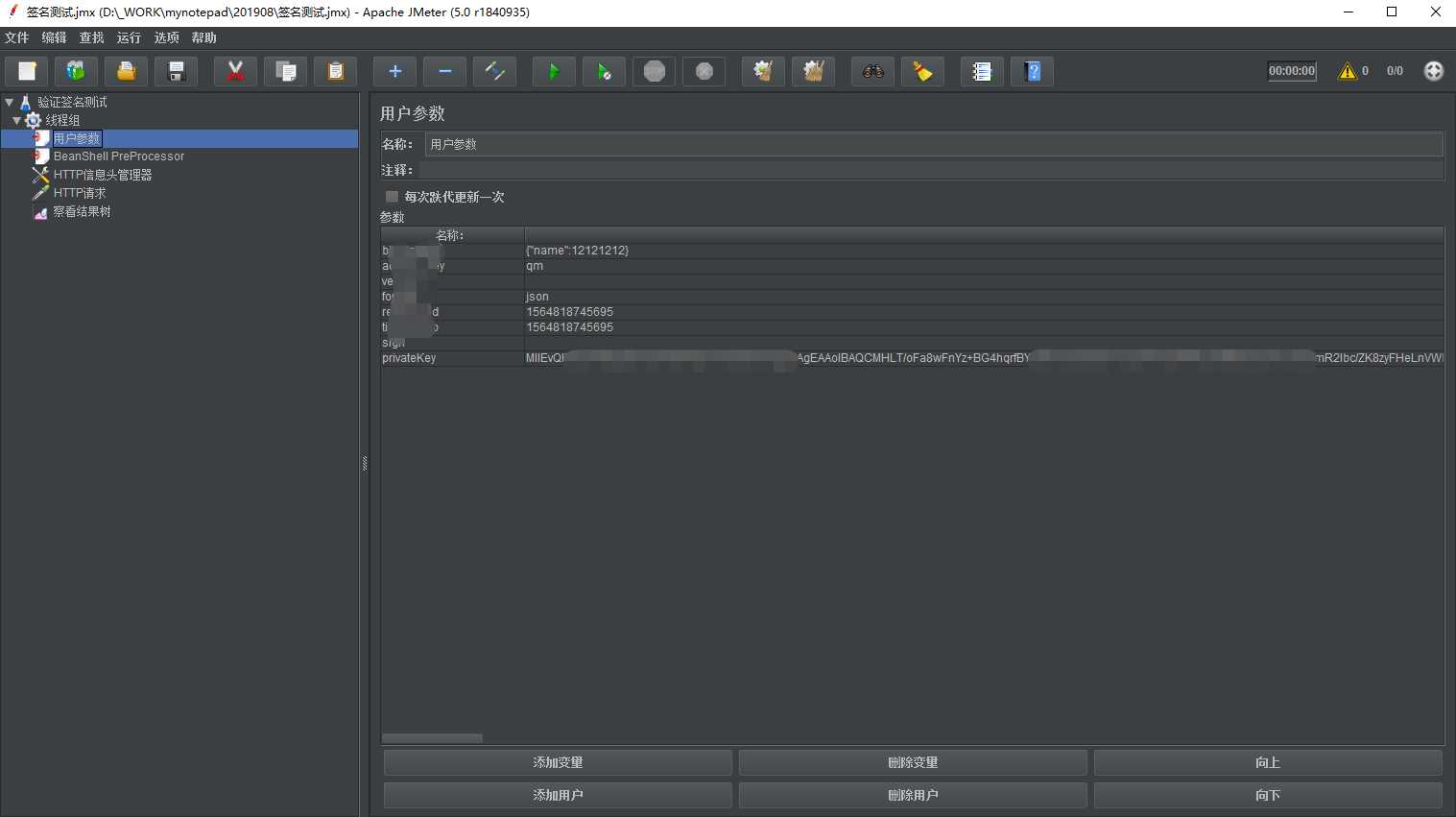Save the test plan

pyautogui.click(x=176, y=71)
